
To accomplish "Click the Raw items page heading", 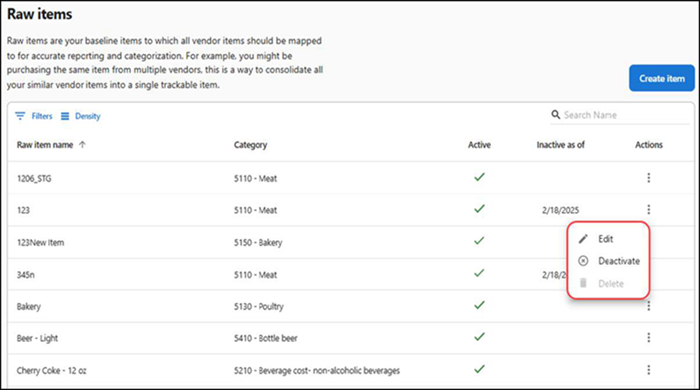I will click(40, 14).
